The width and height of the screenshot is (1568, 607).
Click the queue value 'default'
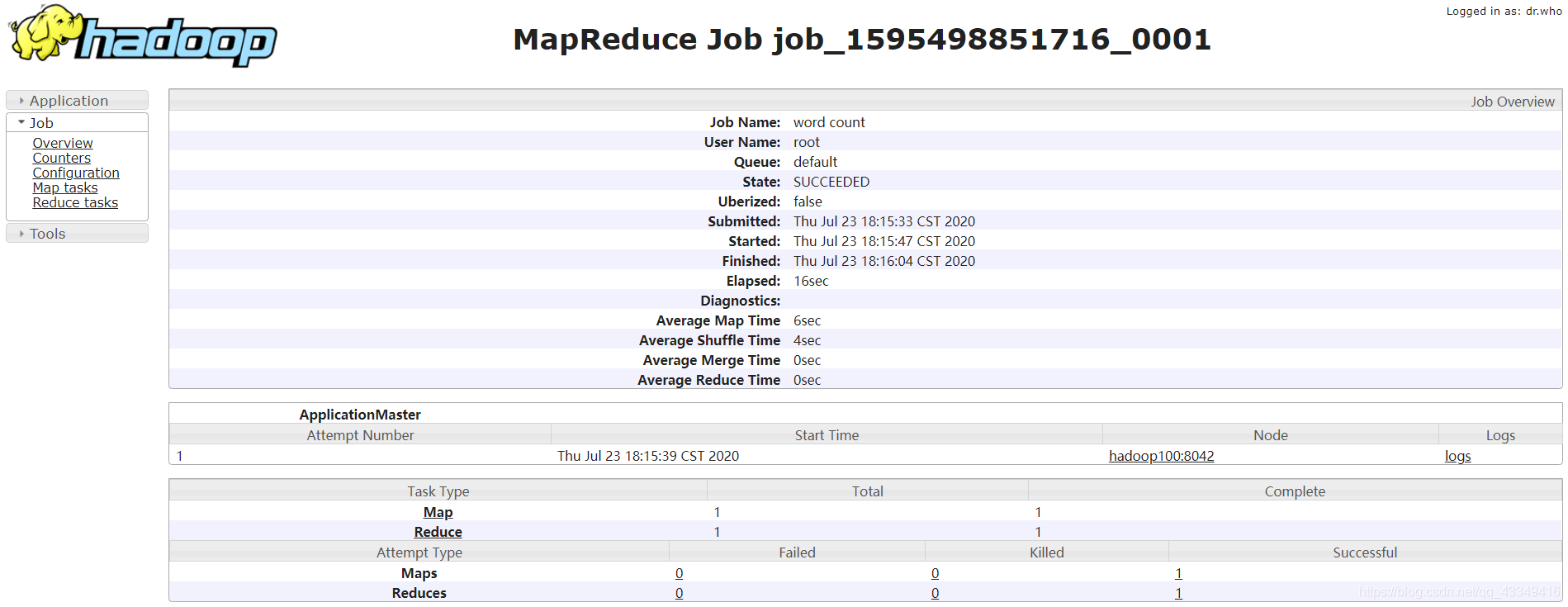815,162
